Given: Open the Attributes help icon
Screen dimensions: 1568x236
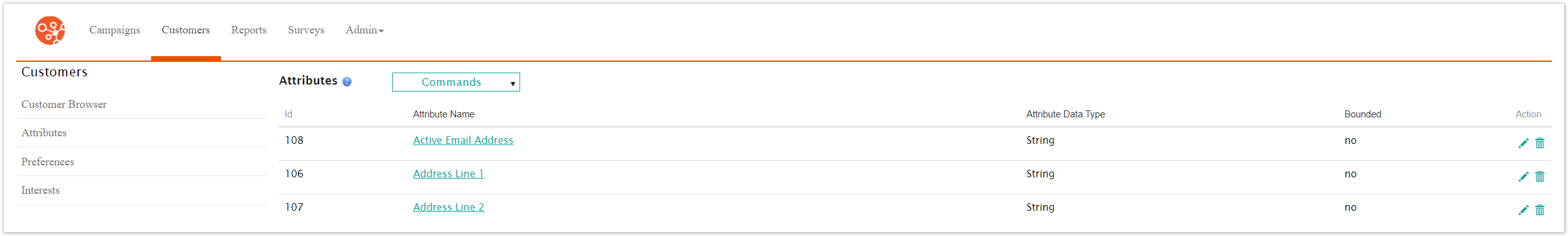Looking at the screenshot, I should point(347,81).
